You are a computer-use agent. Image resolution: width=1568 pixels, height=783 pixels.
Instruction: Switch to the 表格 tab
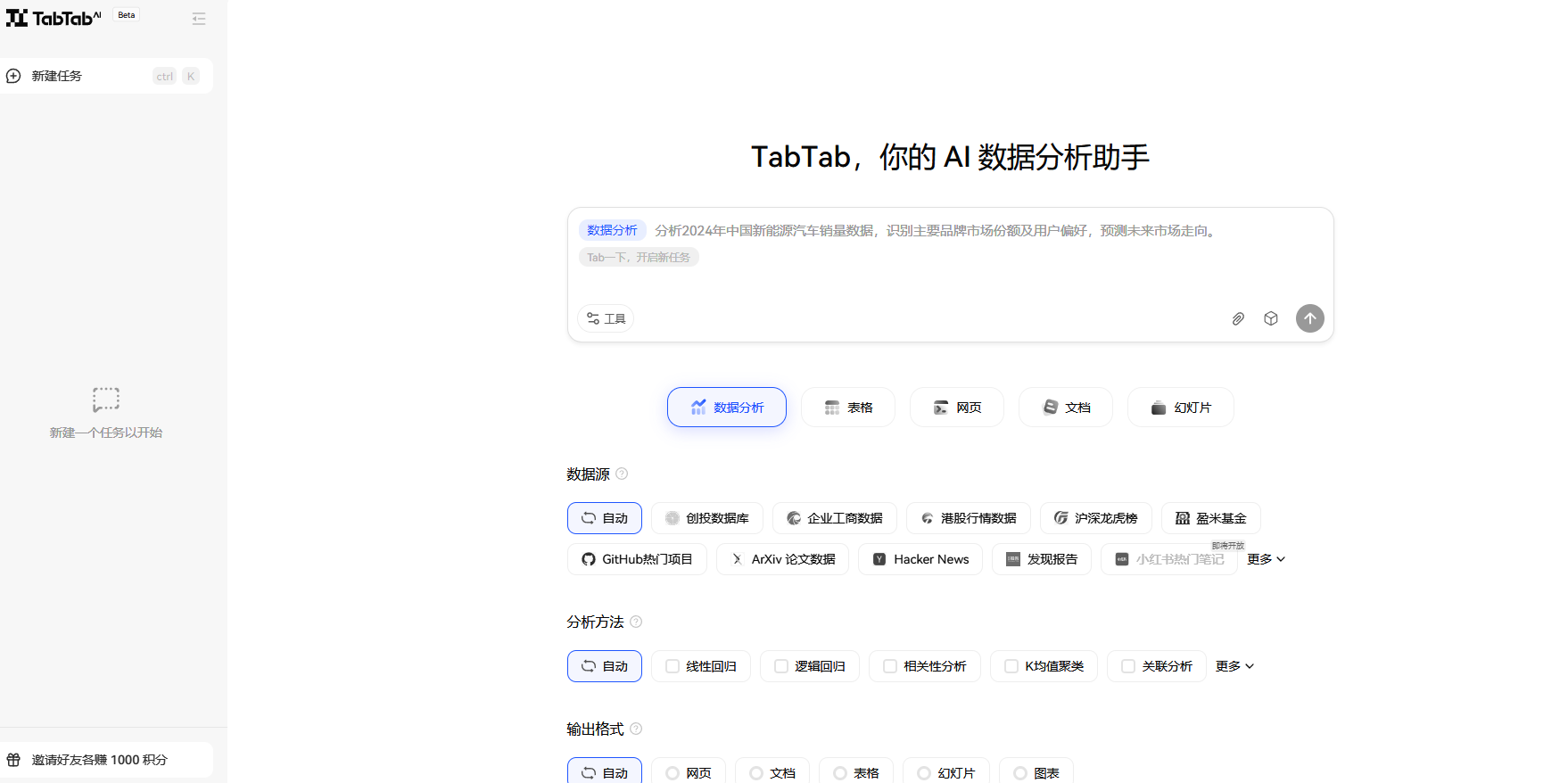847,408
